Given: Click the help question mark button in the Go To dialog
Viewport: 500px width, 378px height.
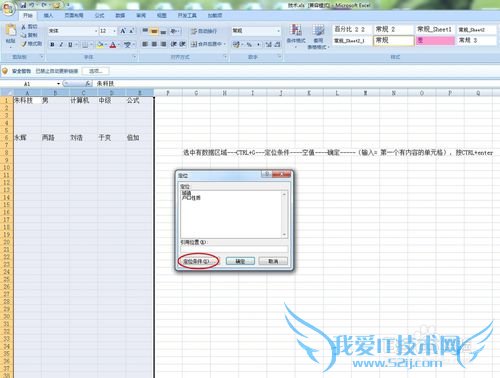Looking at the screenshot, I should coord(266,174).
